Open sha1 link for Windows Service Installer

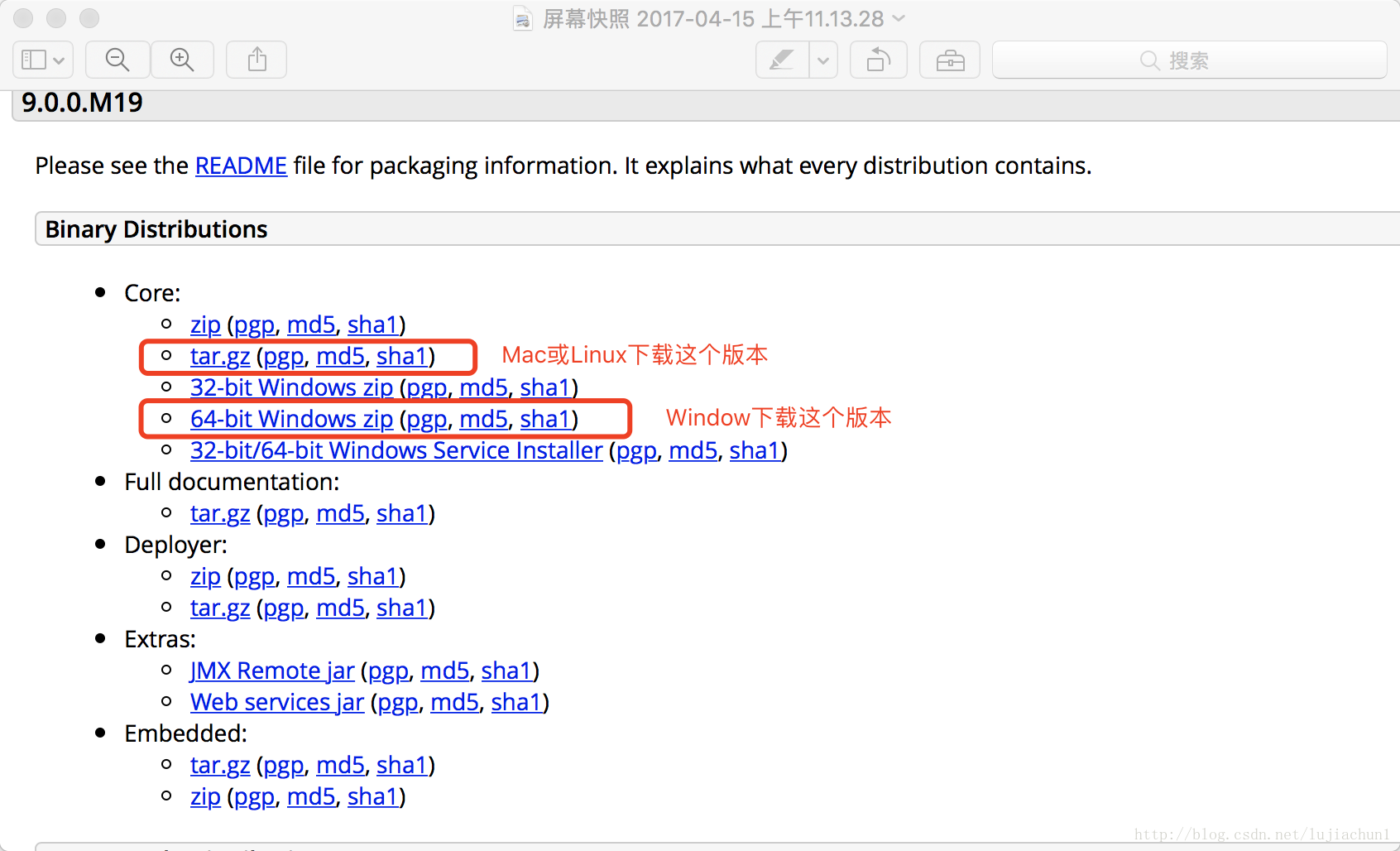755,450
